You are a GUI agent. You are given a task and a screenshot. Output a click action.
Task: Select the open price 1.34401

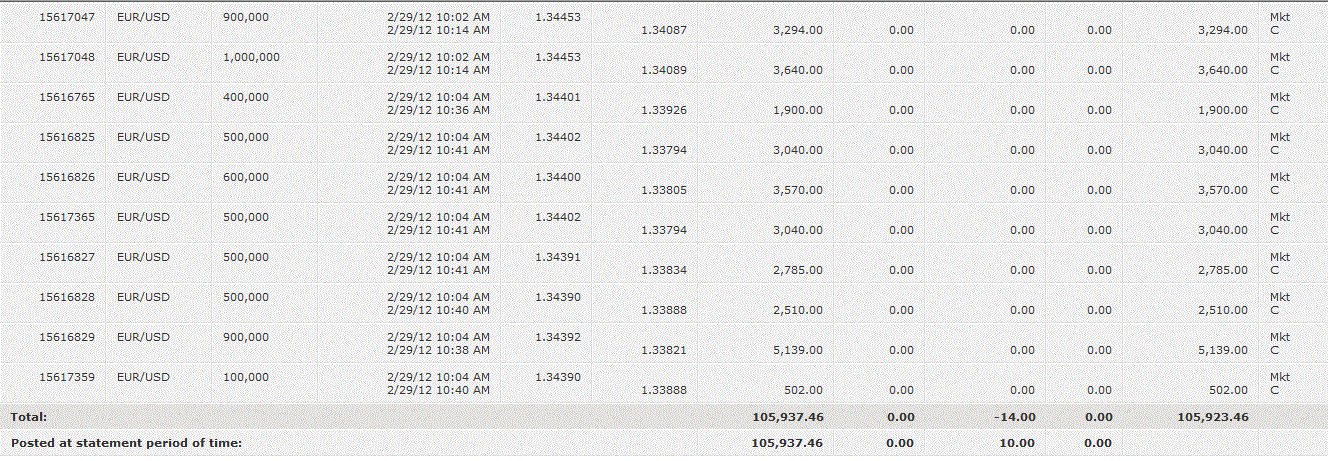[x=558, y=98]
